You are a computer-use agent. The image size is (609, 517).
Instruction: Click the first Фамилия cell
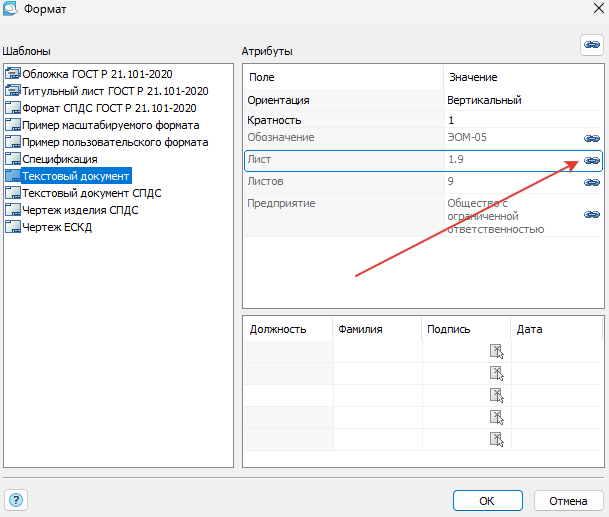tap(377, 351)
